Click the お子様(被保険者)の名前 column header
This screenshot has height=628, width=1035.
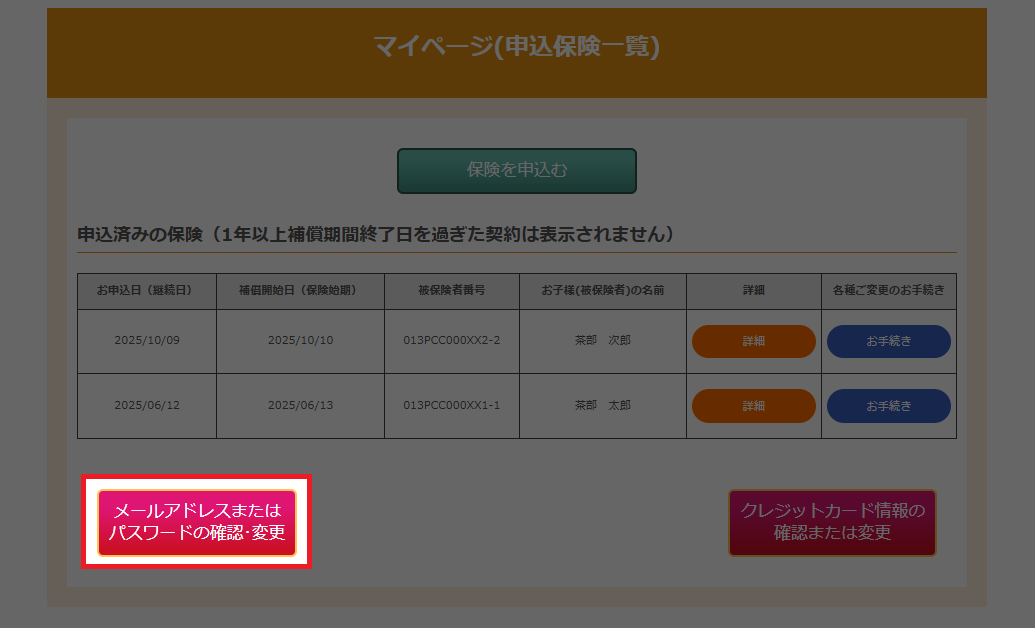pos(602,291)
